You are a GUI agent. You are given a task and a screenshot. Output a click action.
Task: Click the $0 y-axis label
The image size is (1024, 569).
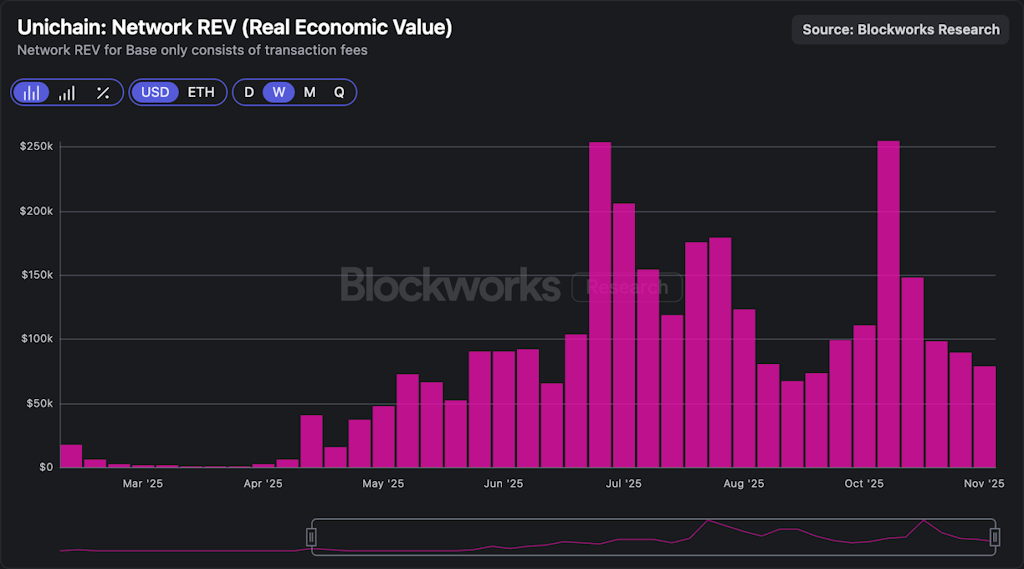(x=46, y=467)
